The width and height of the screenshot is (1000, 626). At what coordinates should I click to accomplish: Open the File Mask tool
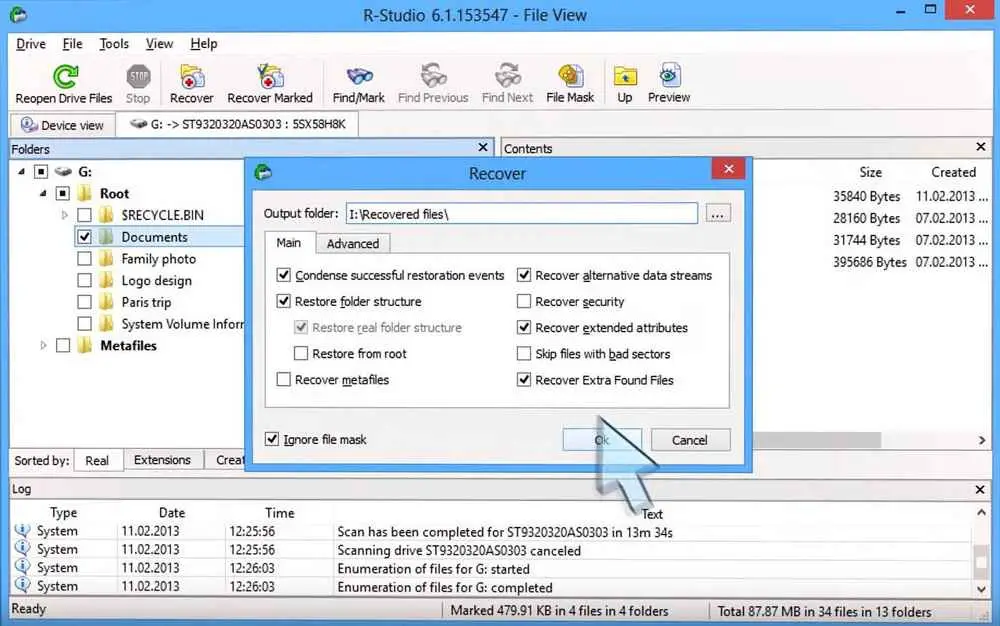pyautogui.click(x=570, y=76)
